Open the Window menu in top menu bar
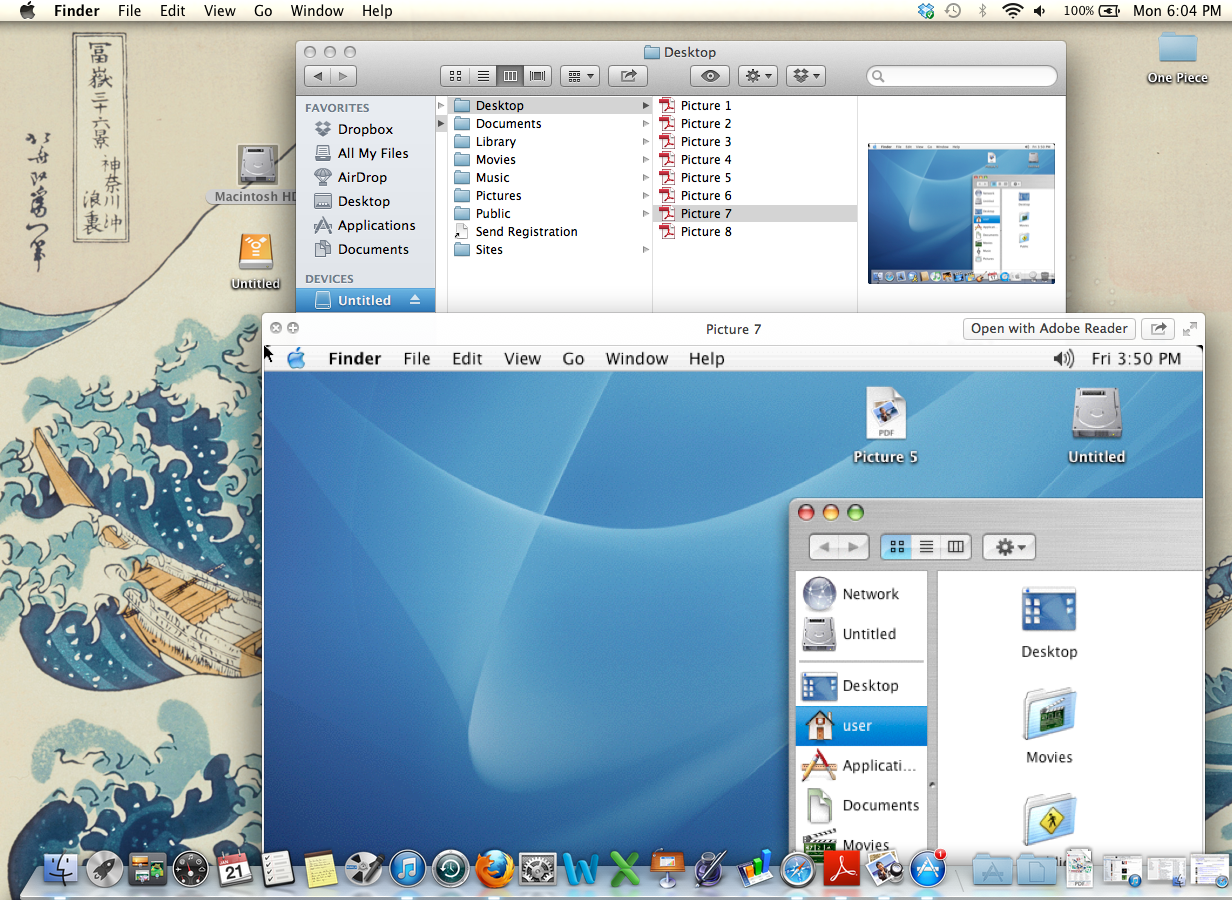The height and width of the screenshot is (900, 1232). [316, 11]
